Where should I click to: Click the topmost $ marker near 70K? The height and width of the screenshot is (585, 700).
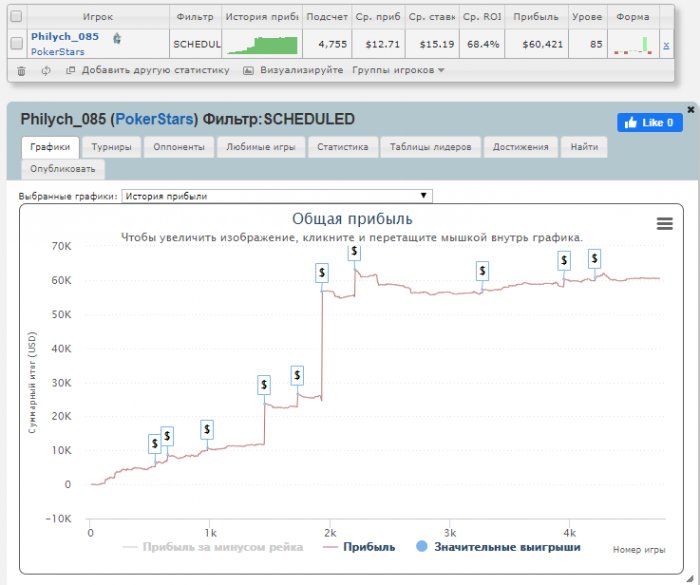click(x=354, y=252)
